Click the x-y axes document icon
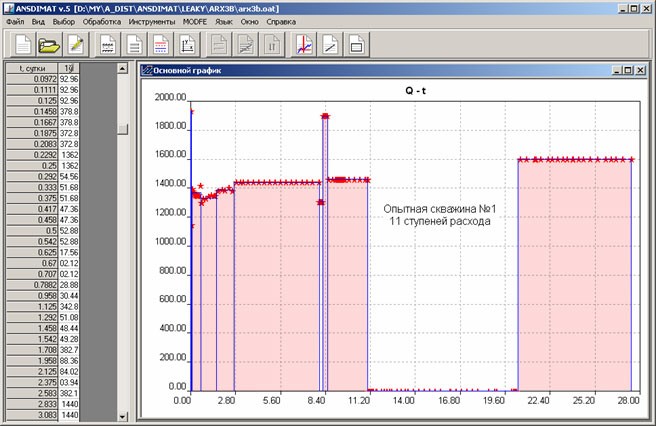Screen dimensions: 656x426 [187, 44]
